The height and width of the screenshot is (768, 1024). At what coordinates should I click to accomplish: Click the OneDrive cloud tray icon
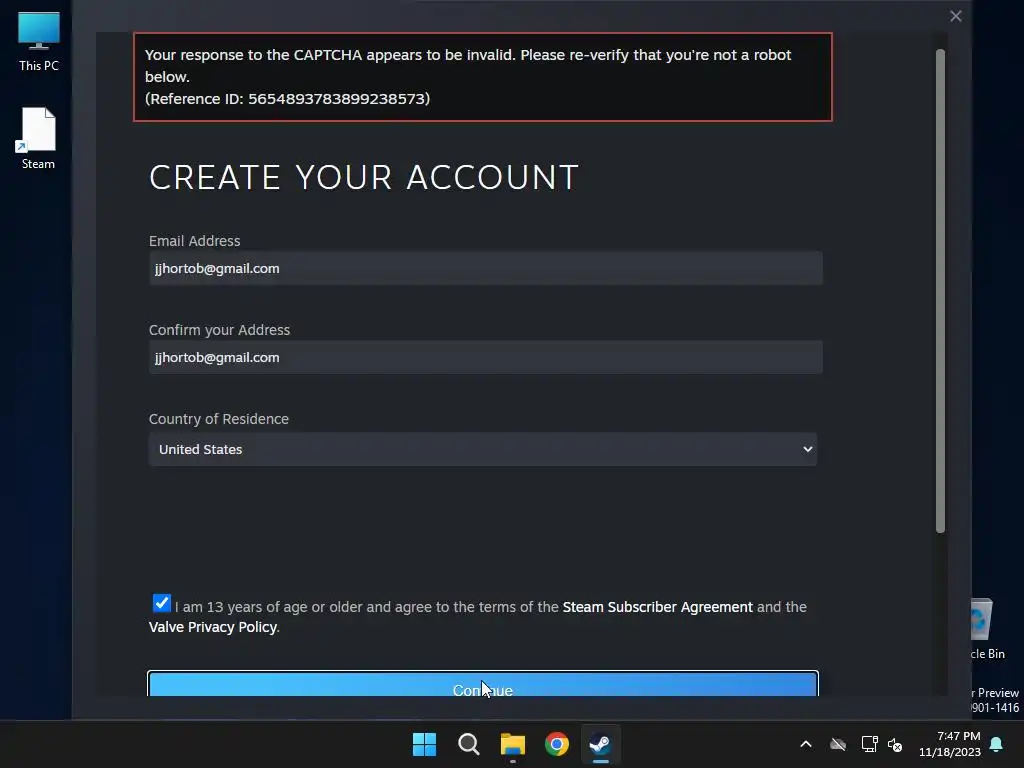(838, 744)
